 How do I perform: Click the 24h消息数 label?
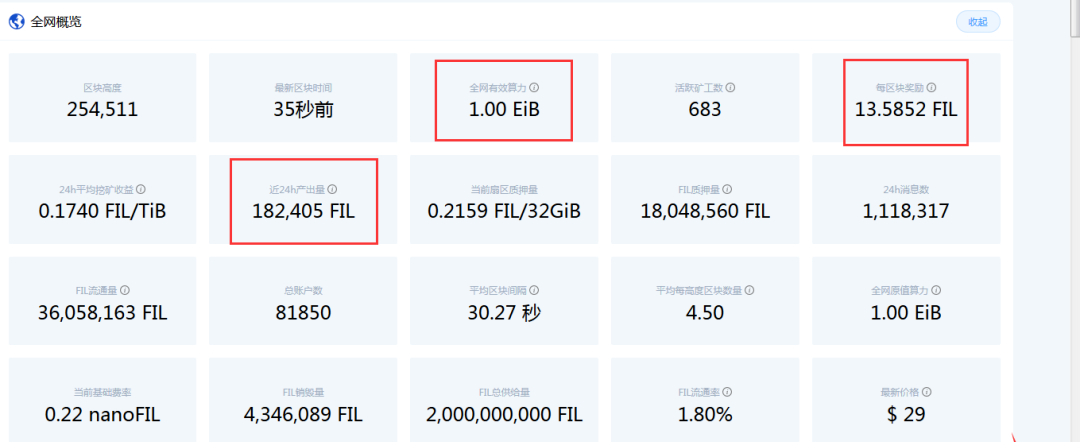(906, 189)
